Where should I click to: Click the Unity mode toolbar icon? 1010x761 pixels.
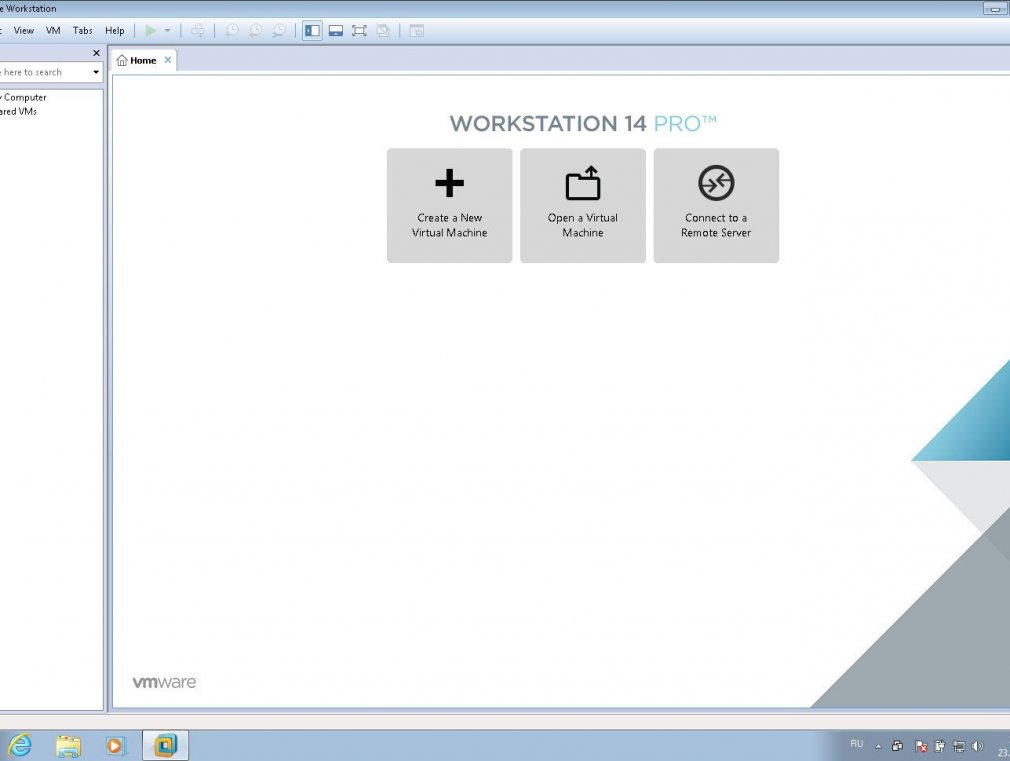pyautogui.click(x=383, y=30)
